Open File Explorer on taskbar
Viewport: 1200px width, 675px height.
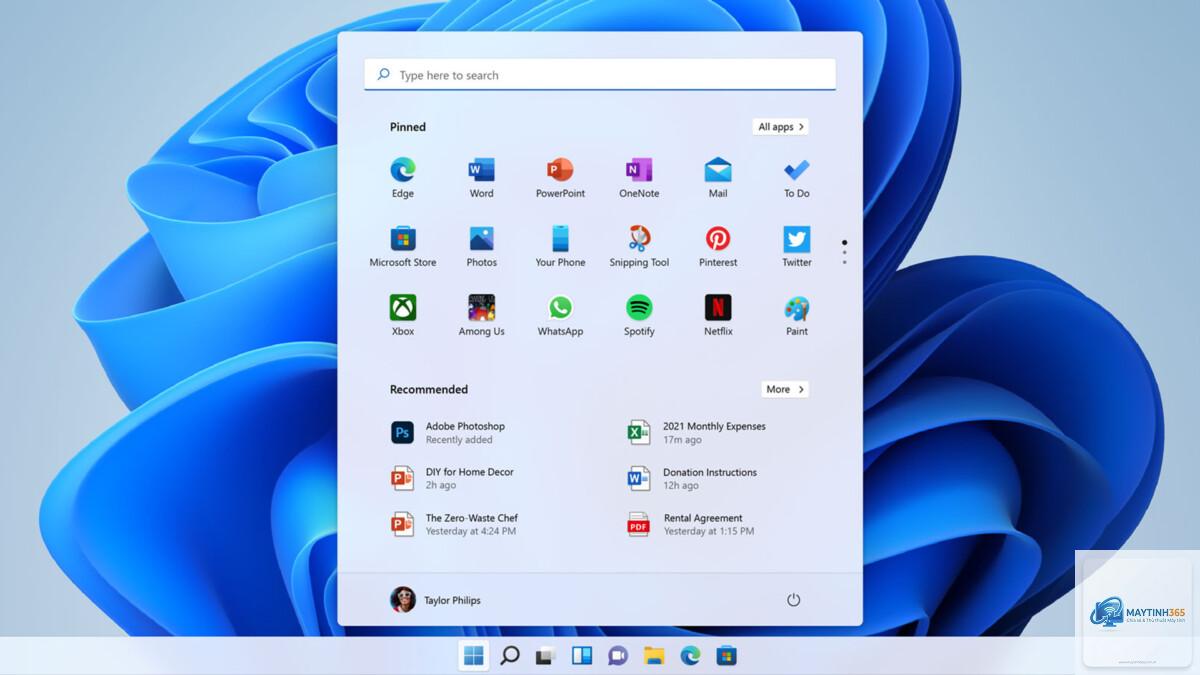click(x=654, y=656)
